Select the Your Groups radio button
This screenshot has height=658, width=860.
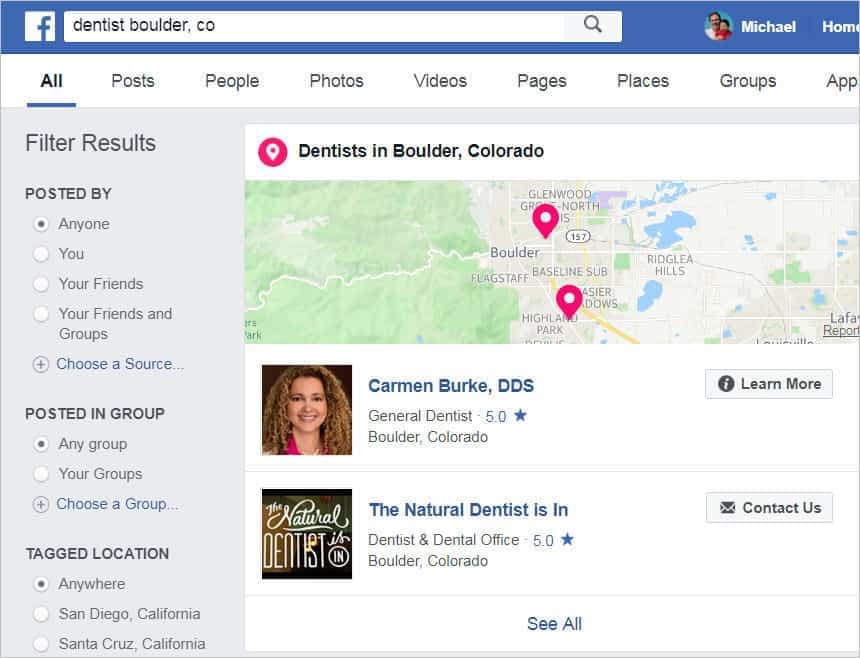tap(41, 474)
